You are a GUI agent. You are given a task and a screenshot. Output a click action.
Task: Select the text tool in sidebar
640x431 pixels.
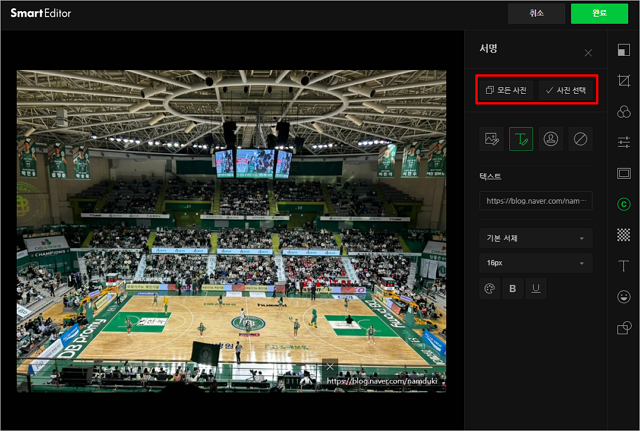tap(624, 266)
